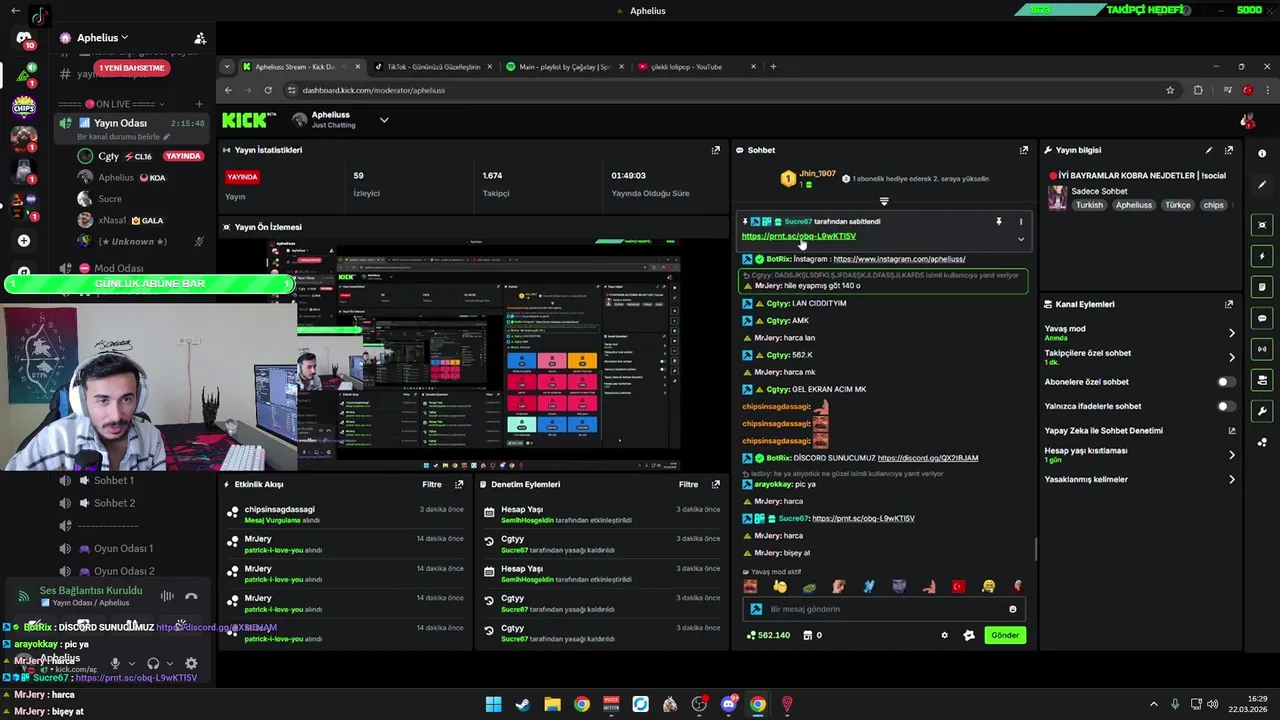Expand Yasaklanmış kelimeler setting
The width and height of the screenshot is (1280, 720).
pyautogui.click(x=1231, y=479)
